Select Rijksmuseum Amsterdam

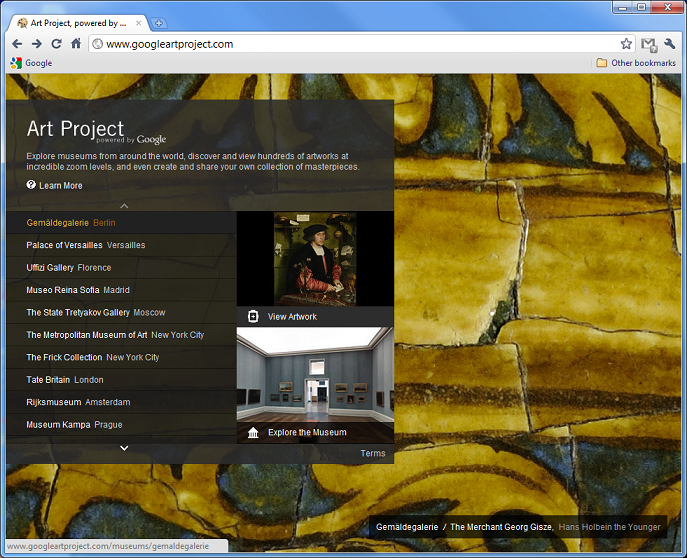click(121, 402)
